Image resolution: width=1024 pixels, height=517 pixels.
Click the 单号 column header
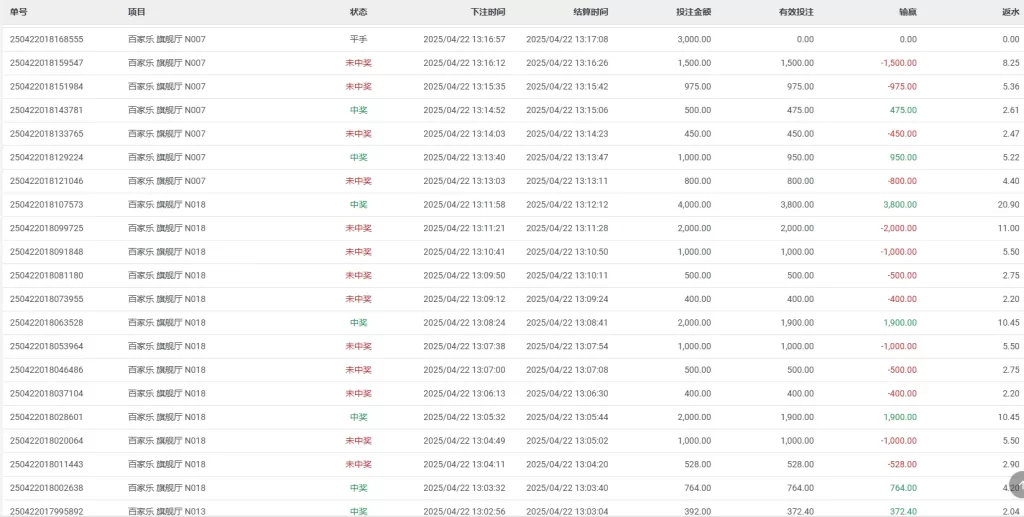(x=18, y=12)
